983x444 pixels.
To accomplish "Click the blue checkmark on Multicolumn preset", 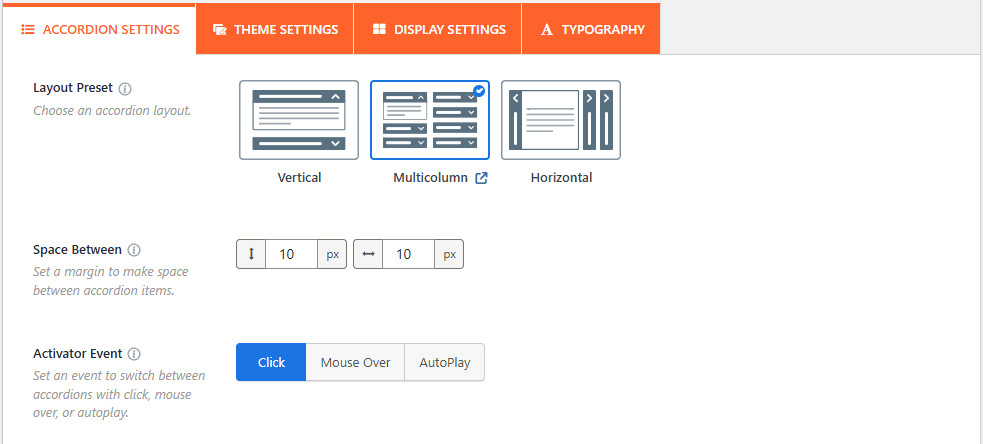I will (x=479, y=91).
